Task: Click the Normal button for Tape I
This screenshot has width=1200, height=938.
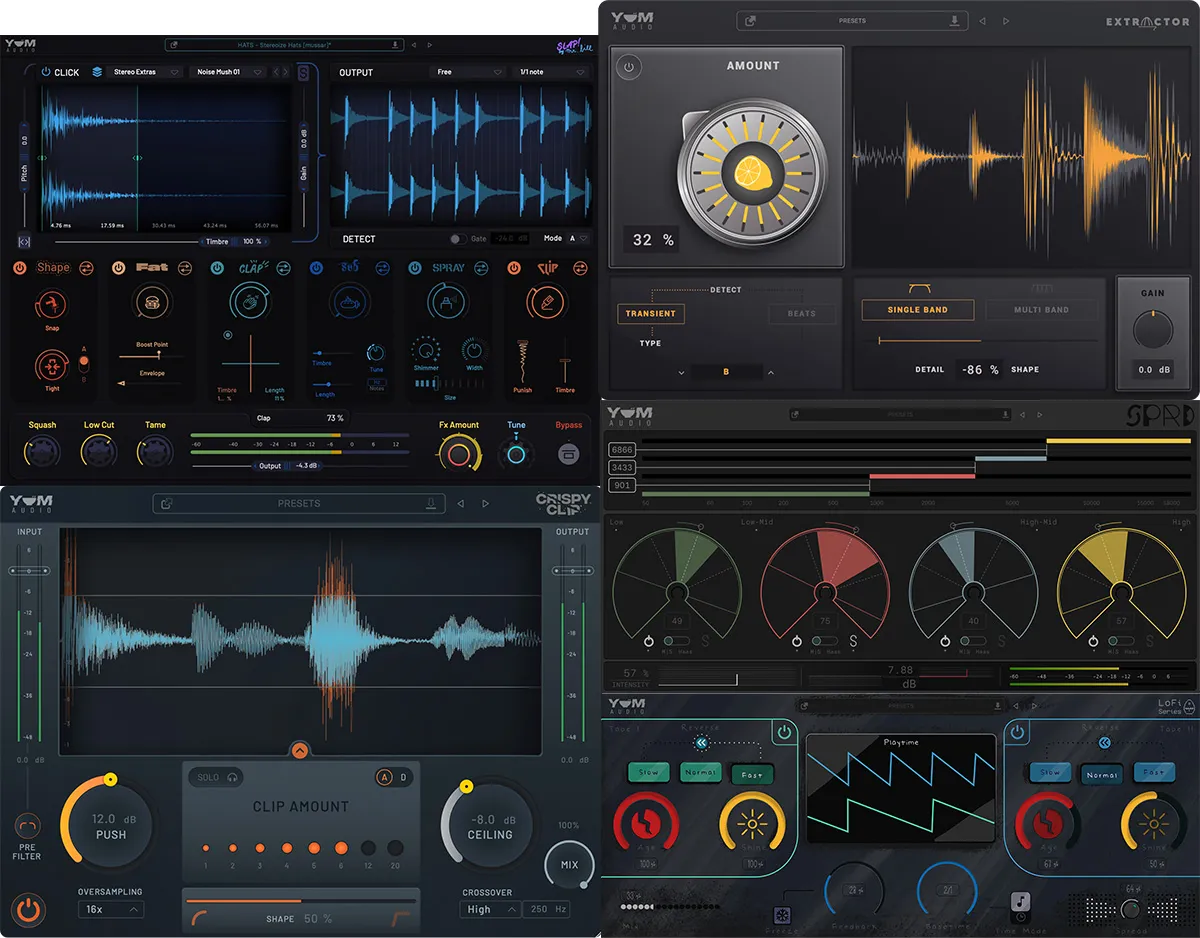Action: 700,773
